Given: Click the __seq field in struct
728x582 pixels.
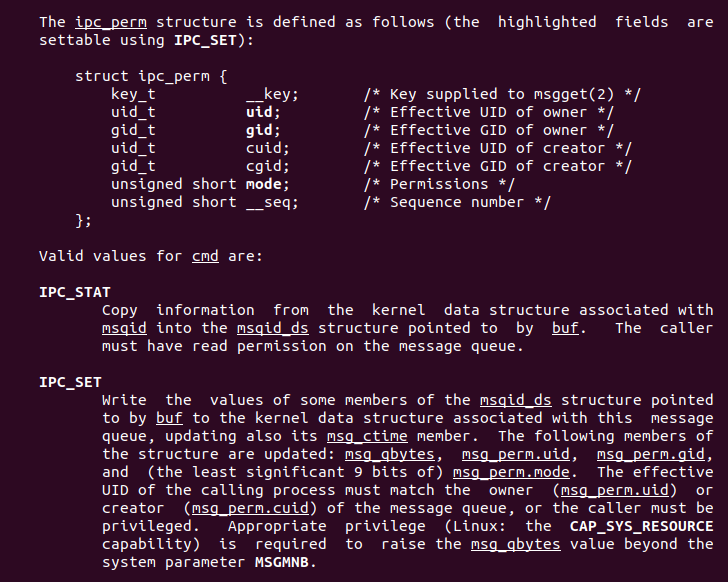Looking at the screenshot, I should coord(268,202).
